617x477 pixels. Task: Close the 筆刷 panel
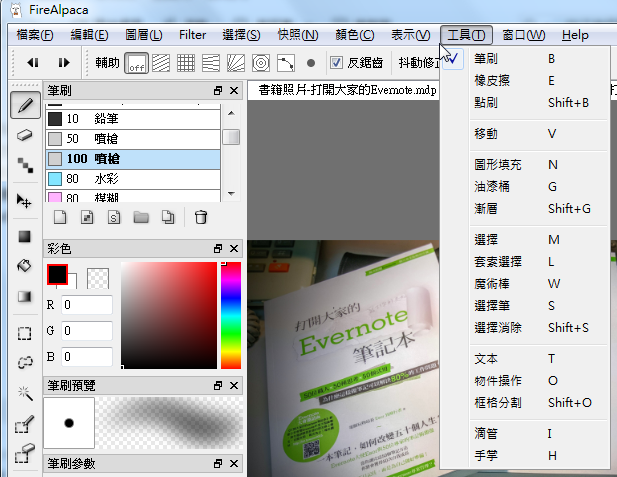[234, 91]
